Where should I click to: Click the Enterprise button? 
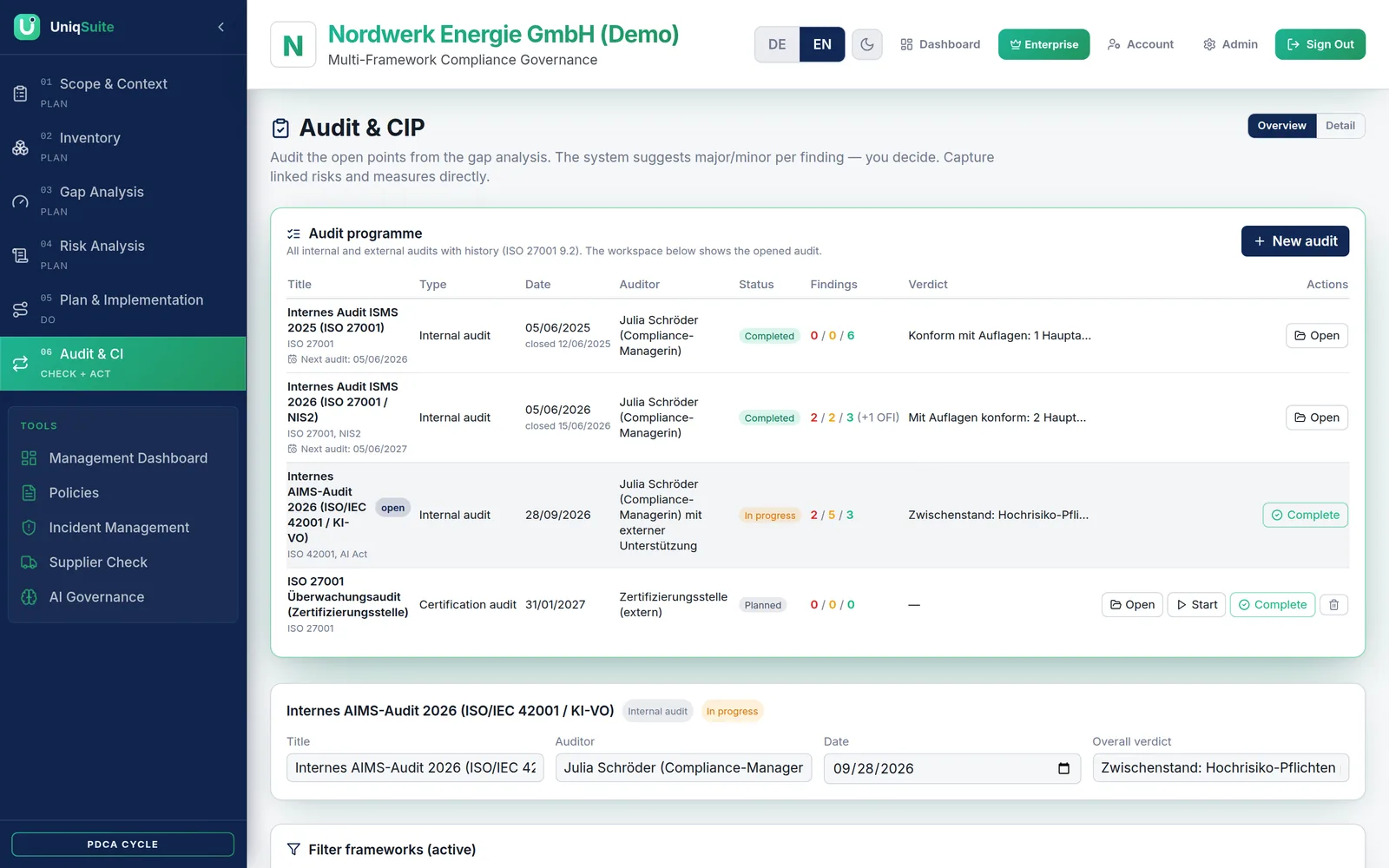pos(1043,44)
